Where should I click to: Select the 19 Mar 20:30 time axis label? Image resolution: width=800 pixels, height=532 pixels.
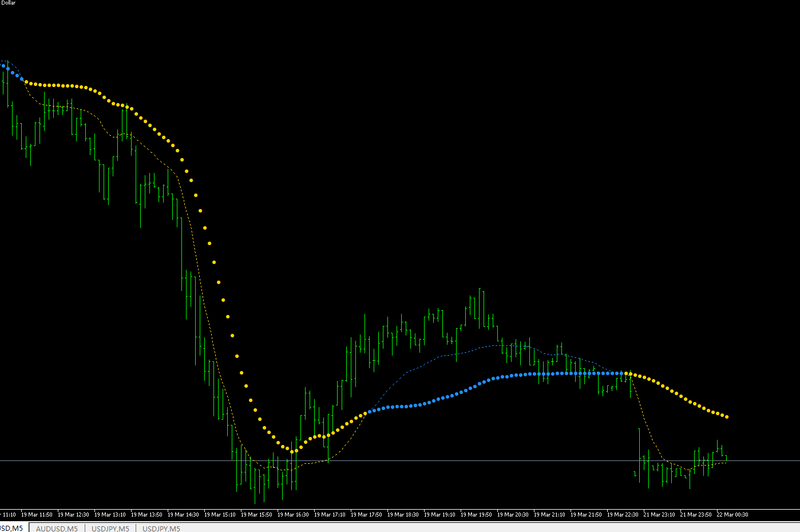(513, 515)
